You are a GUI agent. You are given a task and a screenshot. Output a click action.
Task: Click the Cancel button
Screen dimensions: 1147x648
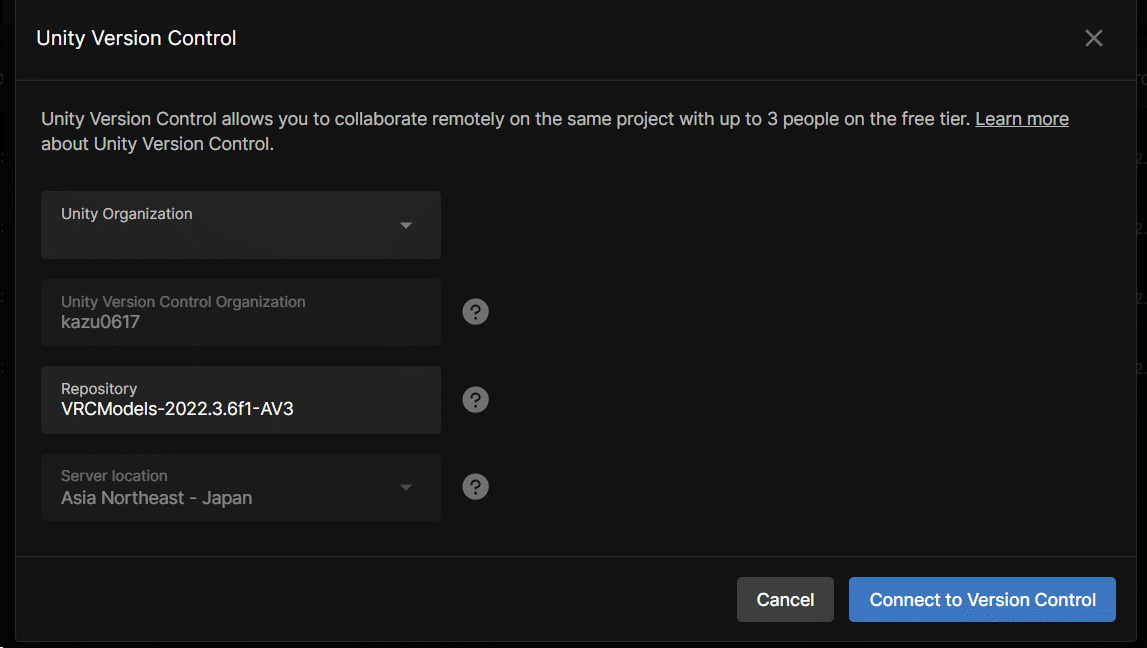pyautogui.click(x=785, y=600)
